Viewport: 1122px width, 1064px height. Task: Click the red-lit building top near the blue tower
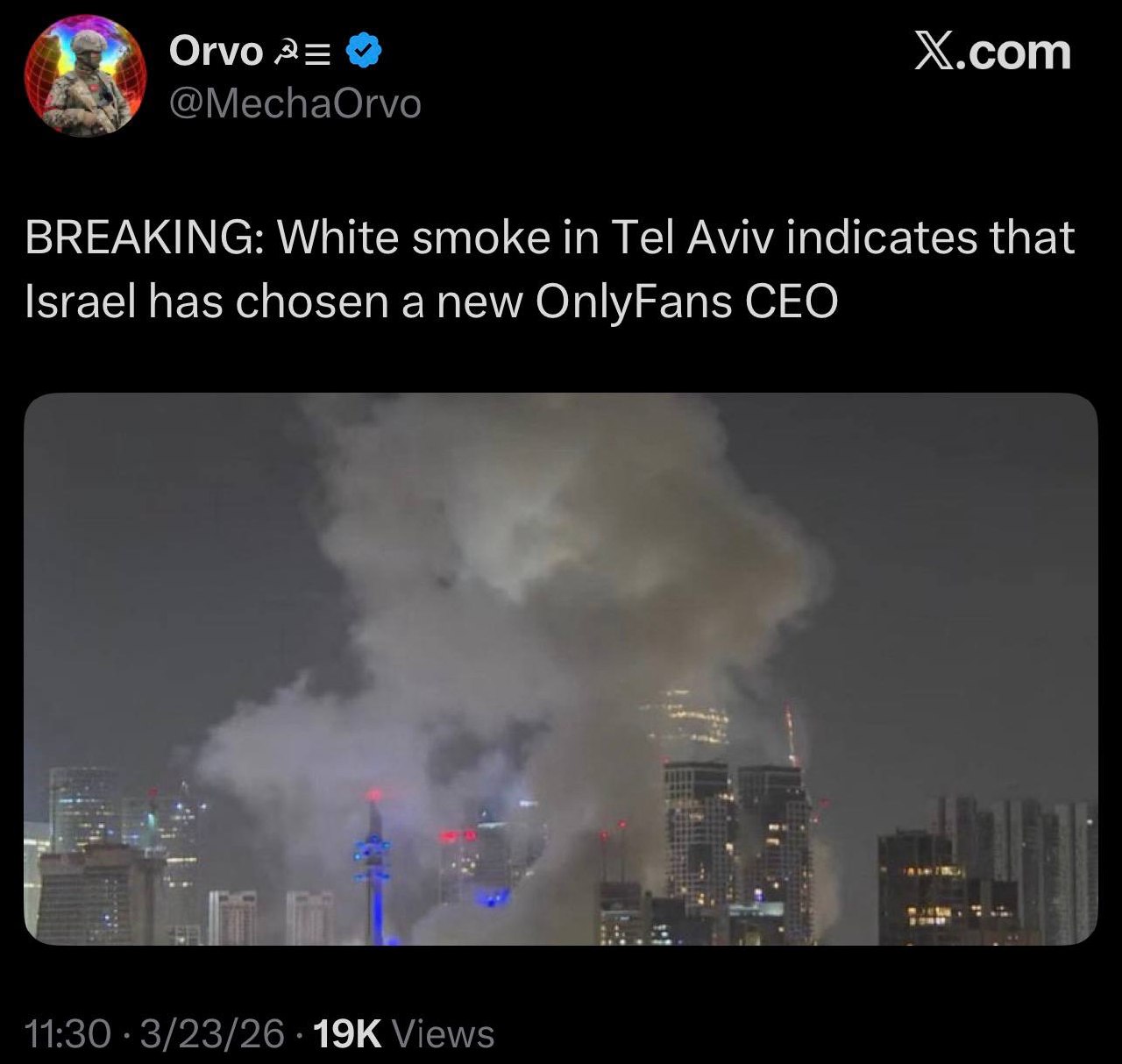459,837
